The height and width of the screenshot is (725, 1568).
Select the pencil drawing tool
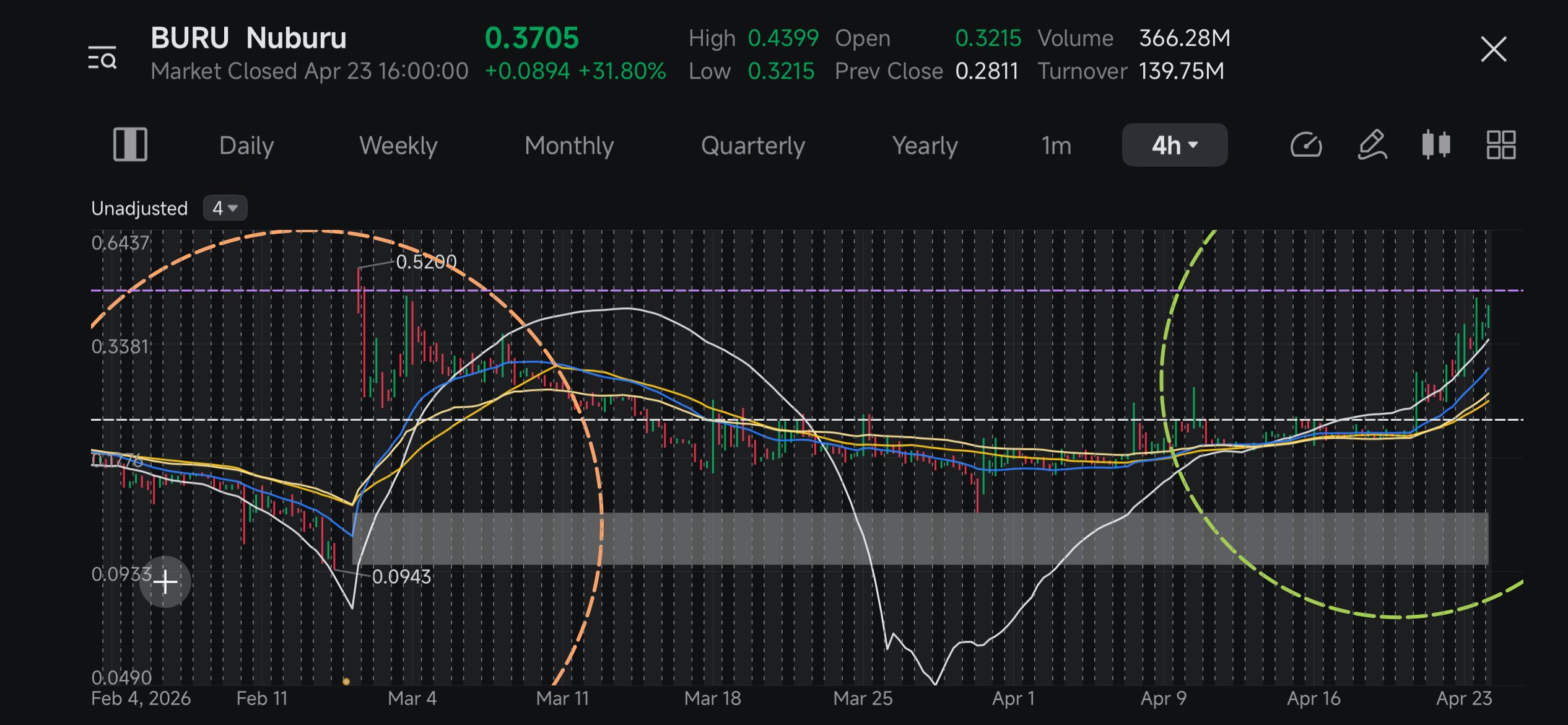[x=1372, y=145]
